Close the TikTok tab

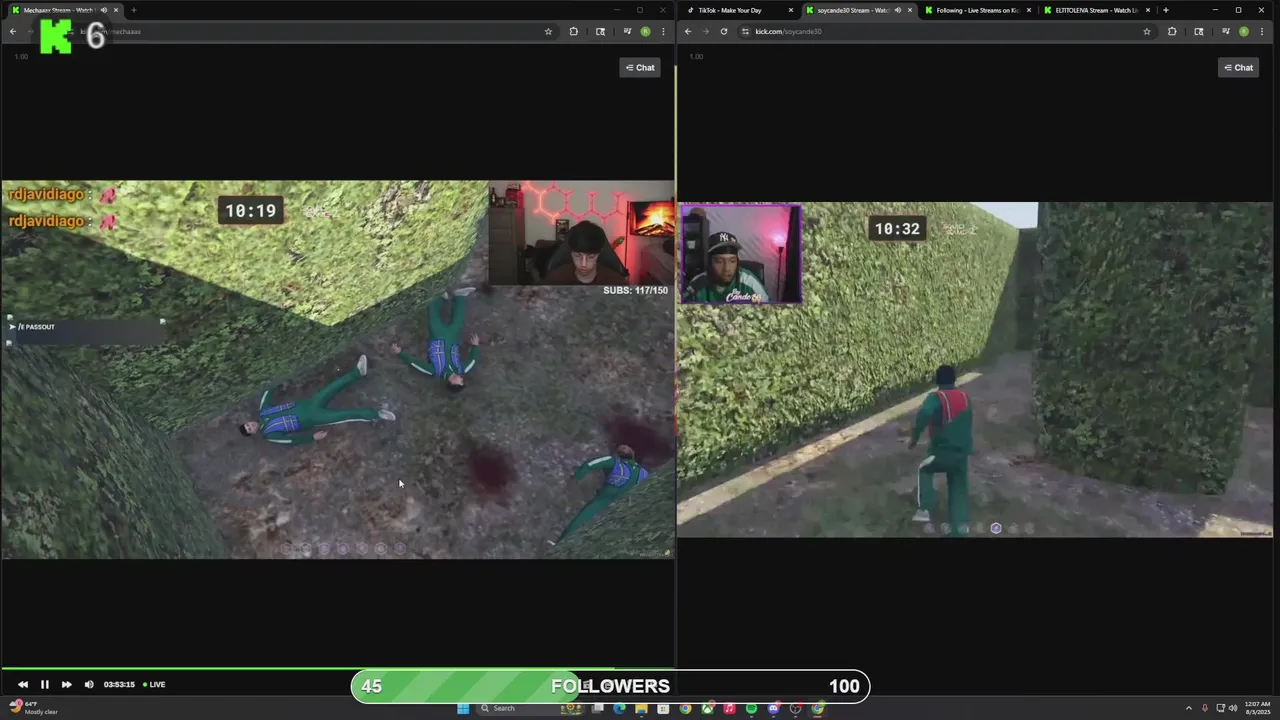point(790,10)
